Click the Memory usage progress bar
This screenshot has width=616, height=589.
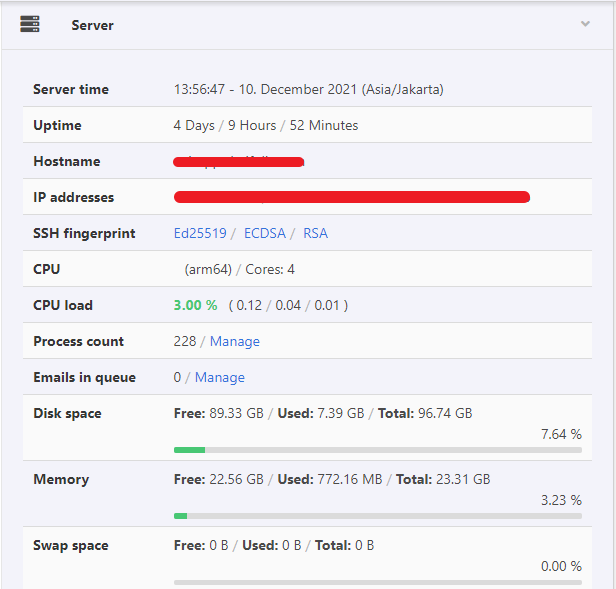(377, 516)
